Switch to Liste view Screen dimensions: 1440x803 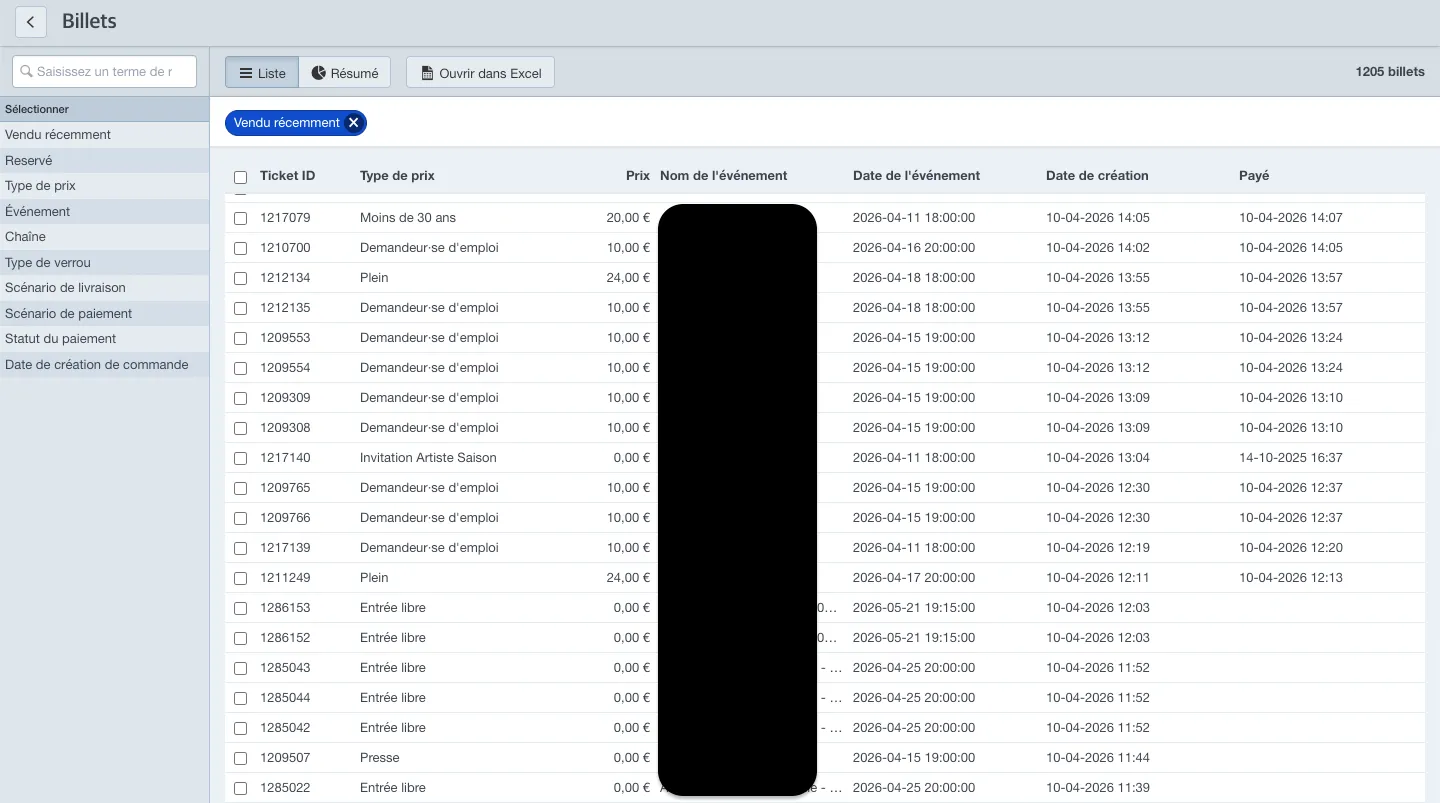[262, 73]
